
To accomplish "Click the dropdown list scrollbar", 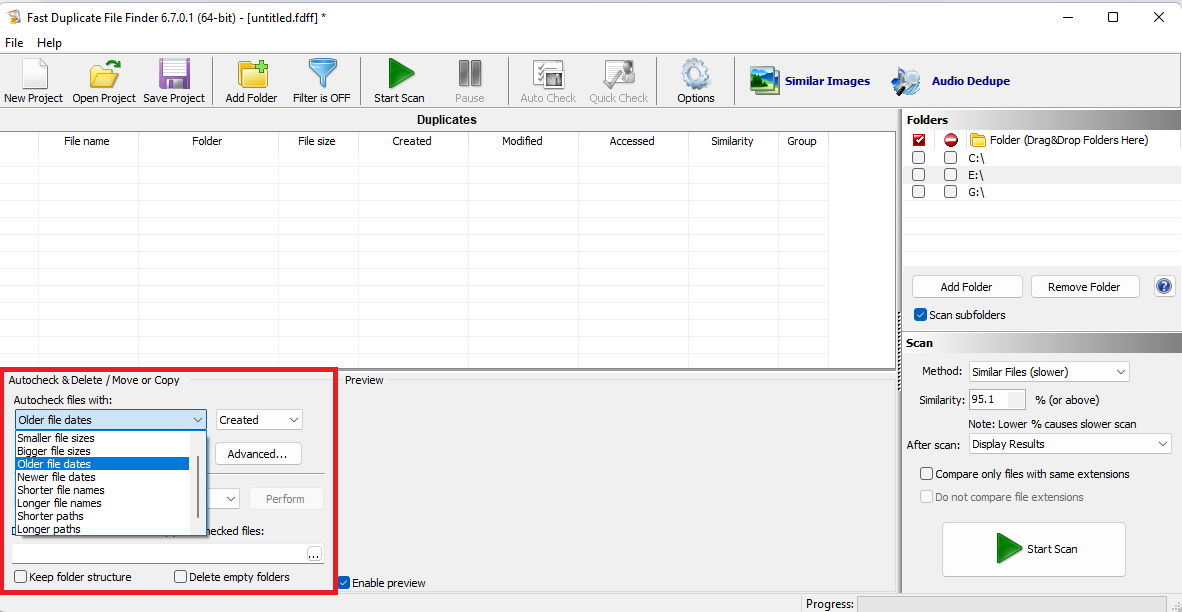I will pyautogui.click(x=198, y=486).
